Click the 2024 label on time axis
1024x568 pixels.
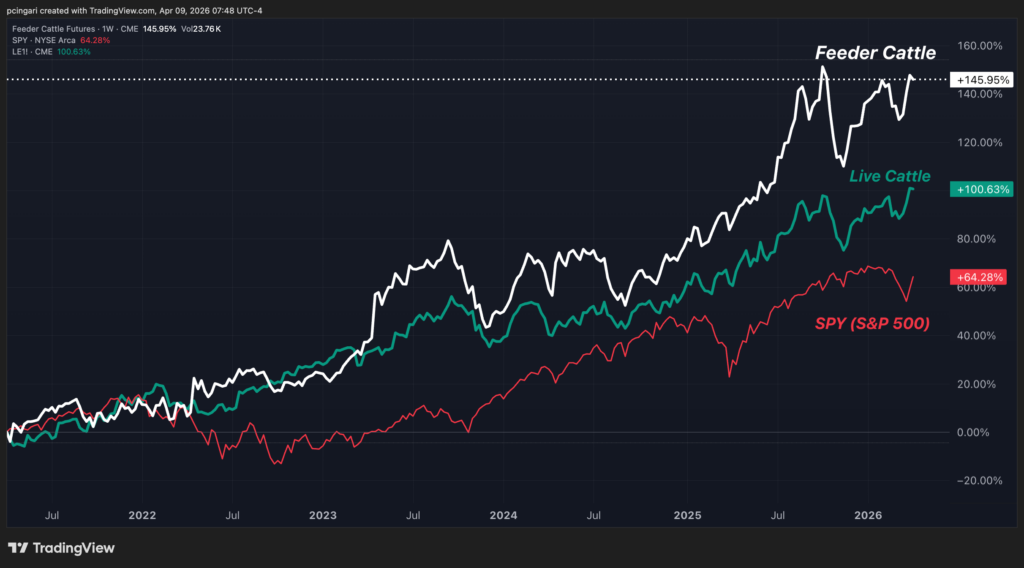(503, 515)
